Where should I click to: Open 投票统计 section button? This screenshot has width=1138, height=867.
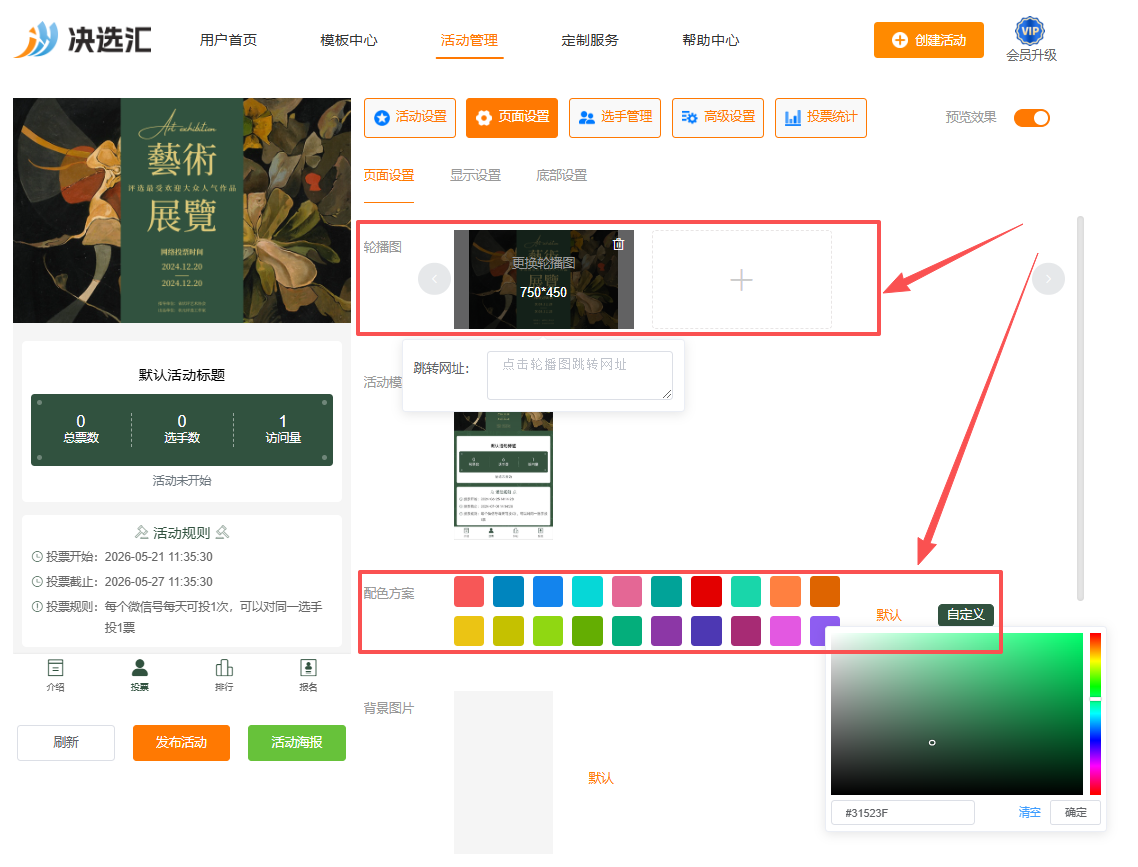[x=821, y=118]
